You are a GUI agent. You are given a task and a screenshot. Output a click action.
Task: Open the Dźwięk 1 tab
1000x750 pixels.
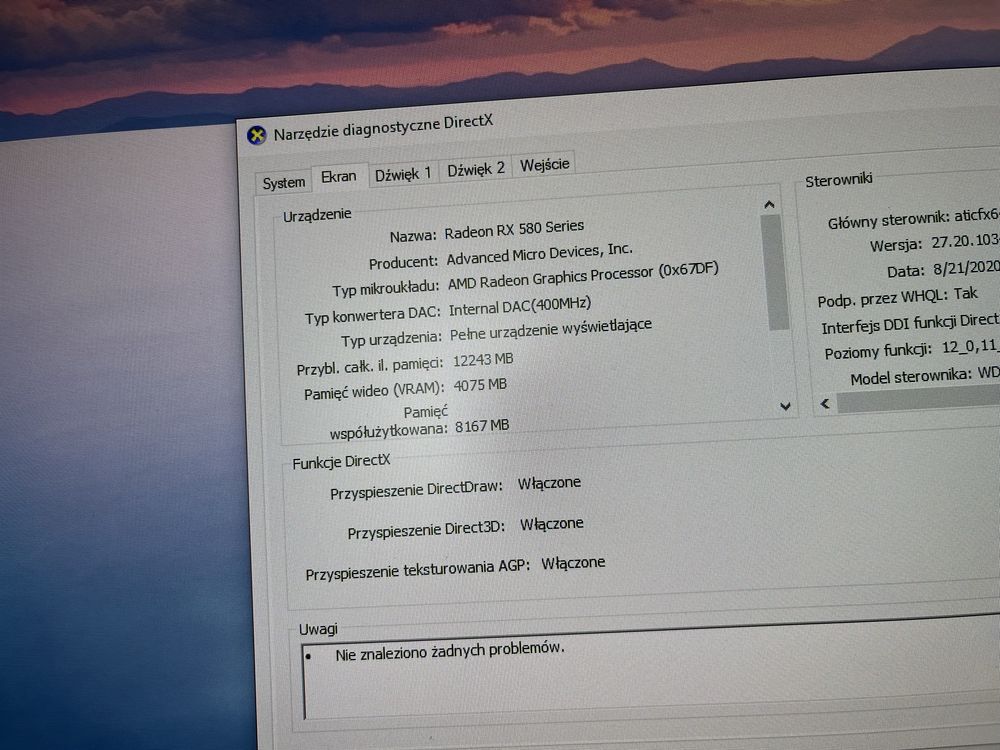[x=403, y=173]
